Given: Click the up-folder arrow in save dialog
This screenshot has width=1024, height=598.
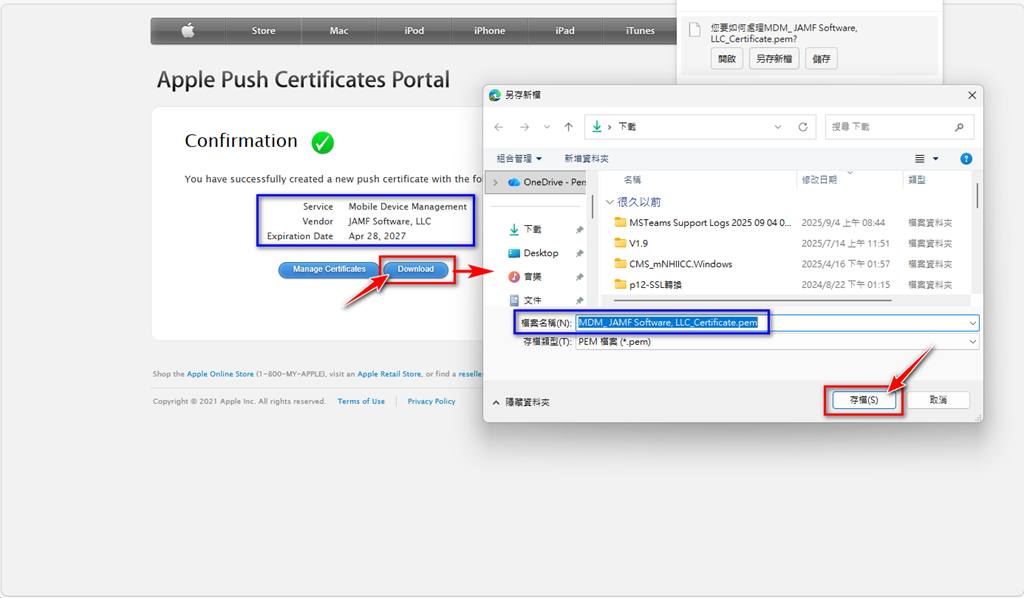Looking at the screenshot, I should (x=568, y=127).
